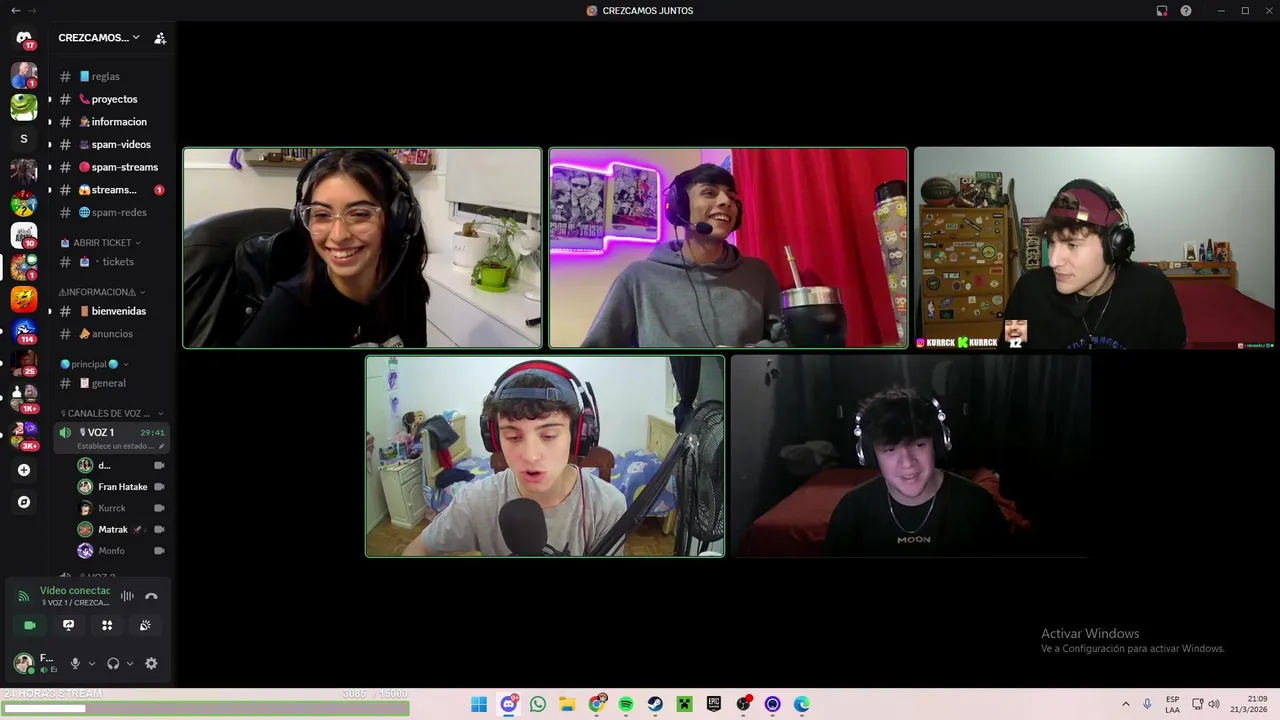Open connection signal strength icon
The image size is (1280, 720).
24,596
